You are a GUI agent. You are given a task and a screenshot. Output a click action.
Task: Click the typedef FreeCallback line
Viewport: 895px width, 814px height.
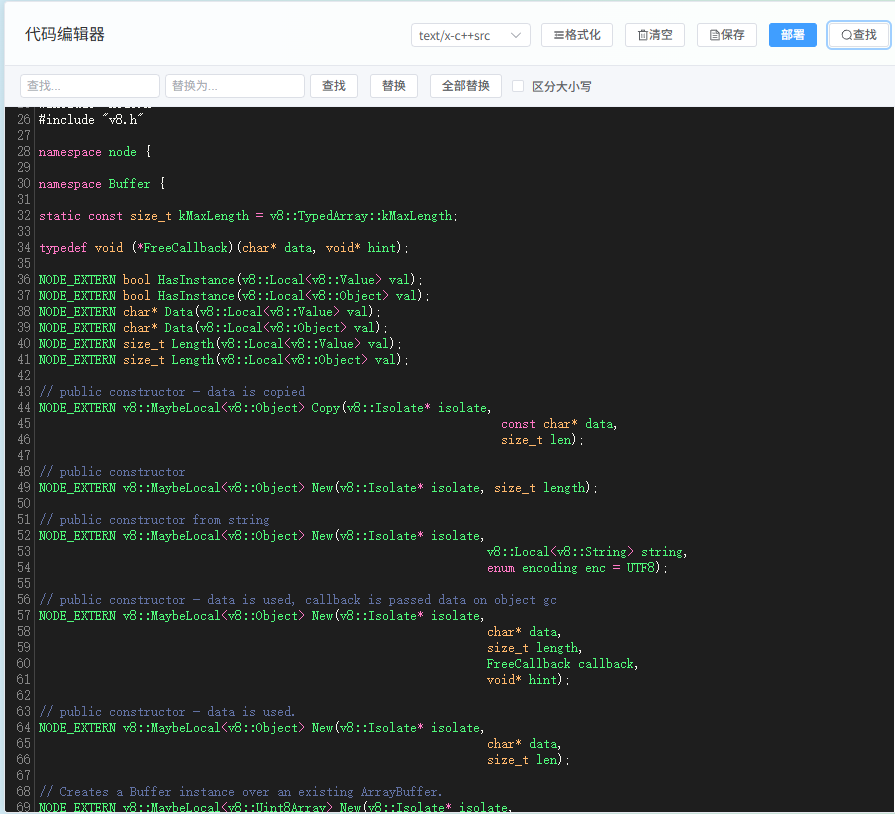(x=224, y=248)
